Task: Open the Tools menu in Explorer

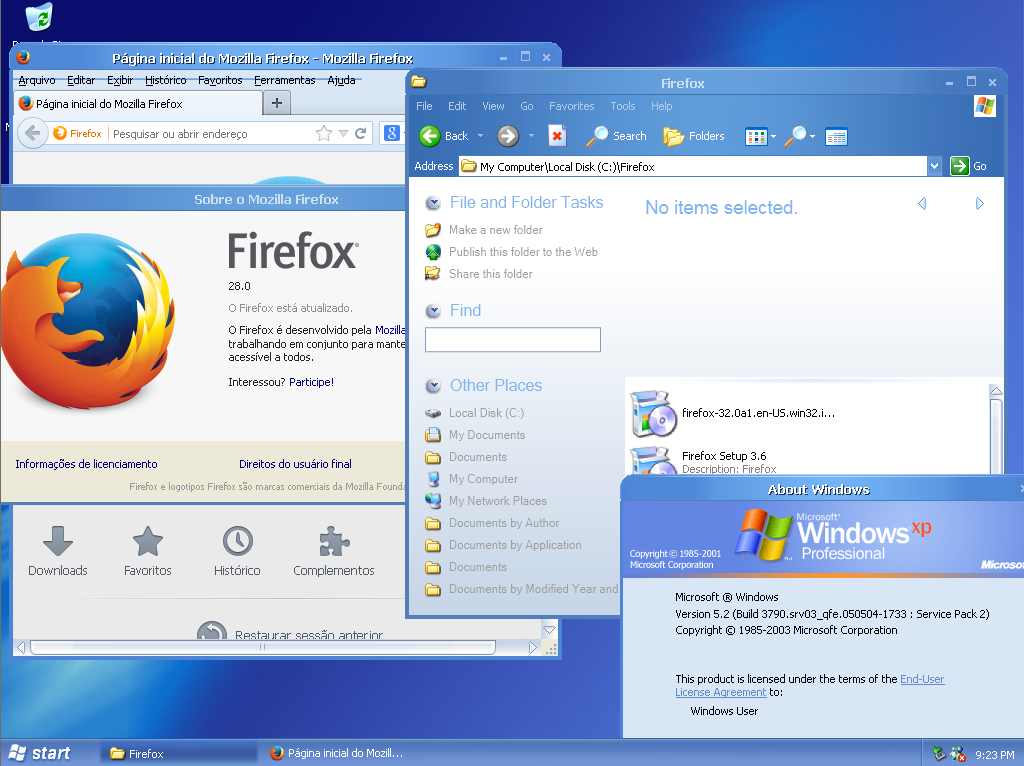Action: click(622, 106)
